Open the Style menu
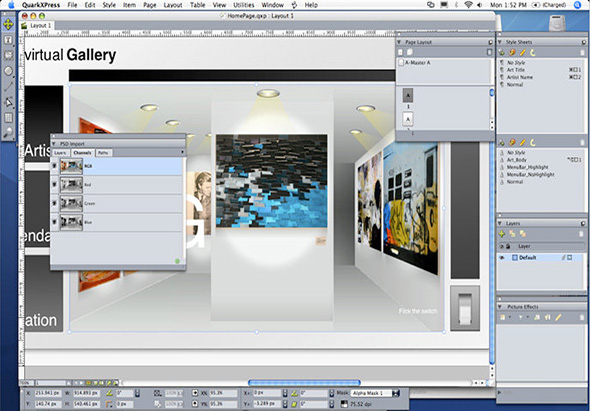590x411 pixels. coord(109,5)
